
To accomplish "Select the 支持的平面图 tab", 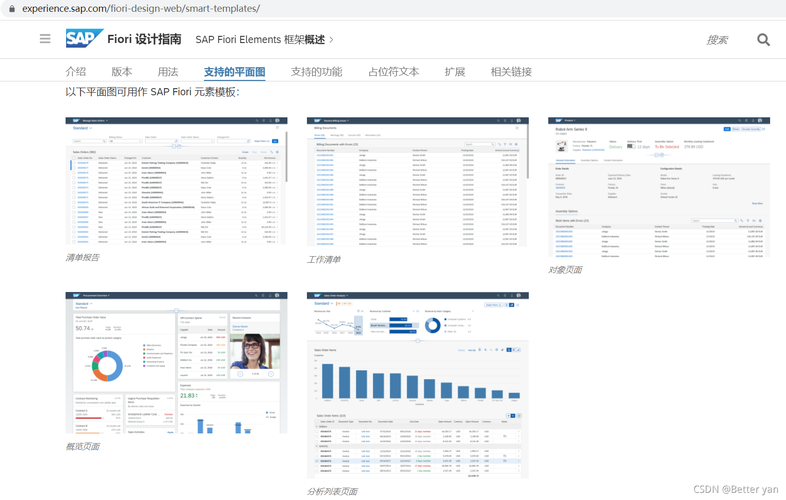I will click(x=235, y=72).
